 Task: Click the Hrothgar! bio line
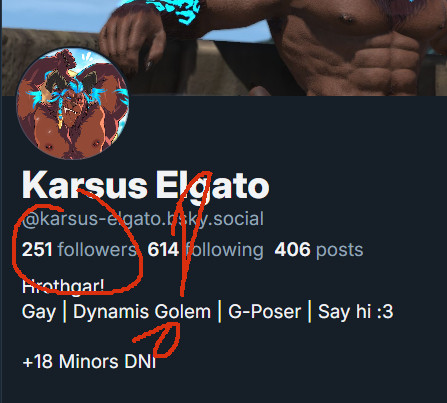(x=63, y=286)
